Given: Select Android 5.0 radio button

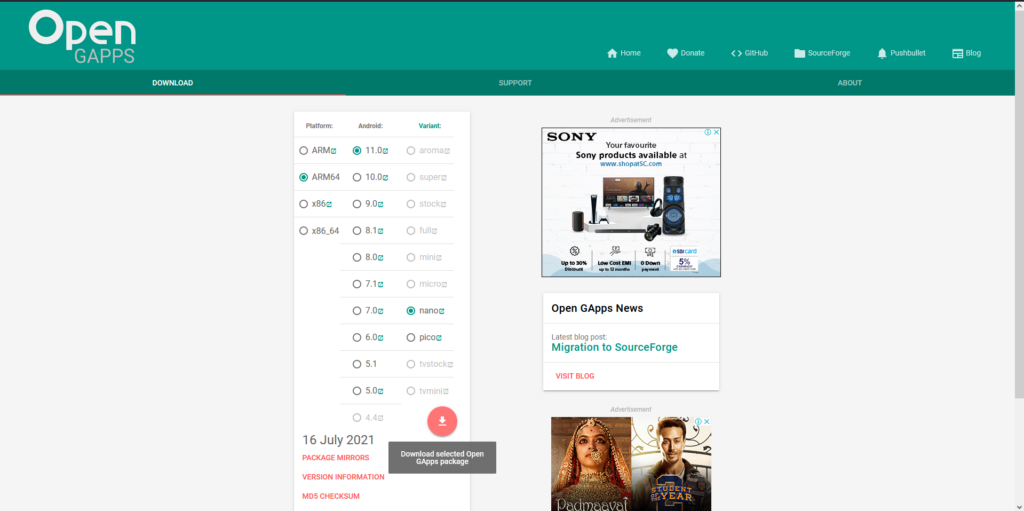Looking at the screenshot, I should click(357, 391).
